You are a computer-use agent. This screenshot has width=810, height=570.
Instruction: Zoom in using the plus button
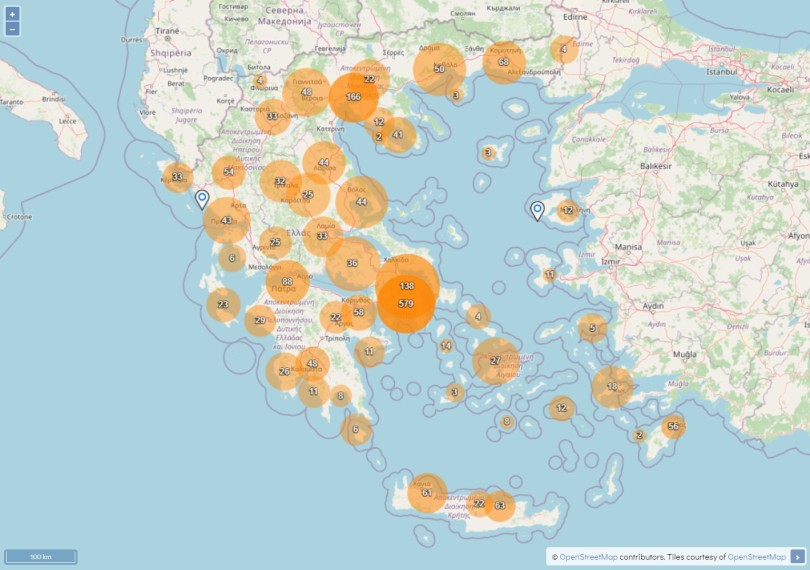(12, 14)
